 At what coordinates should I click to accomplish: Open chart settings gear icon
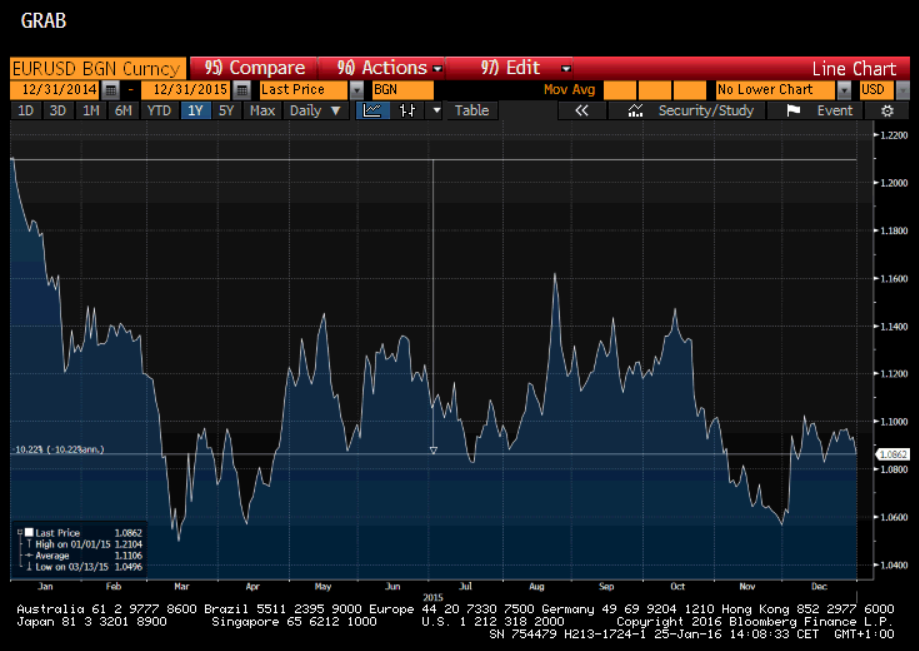(887, 111)
